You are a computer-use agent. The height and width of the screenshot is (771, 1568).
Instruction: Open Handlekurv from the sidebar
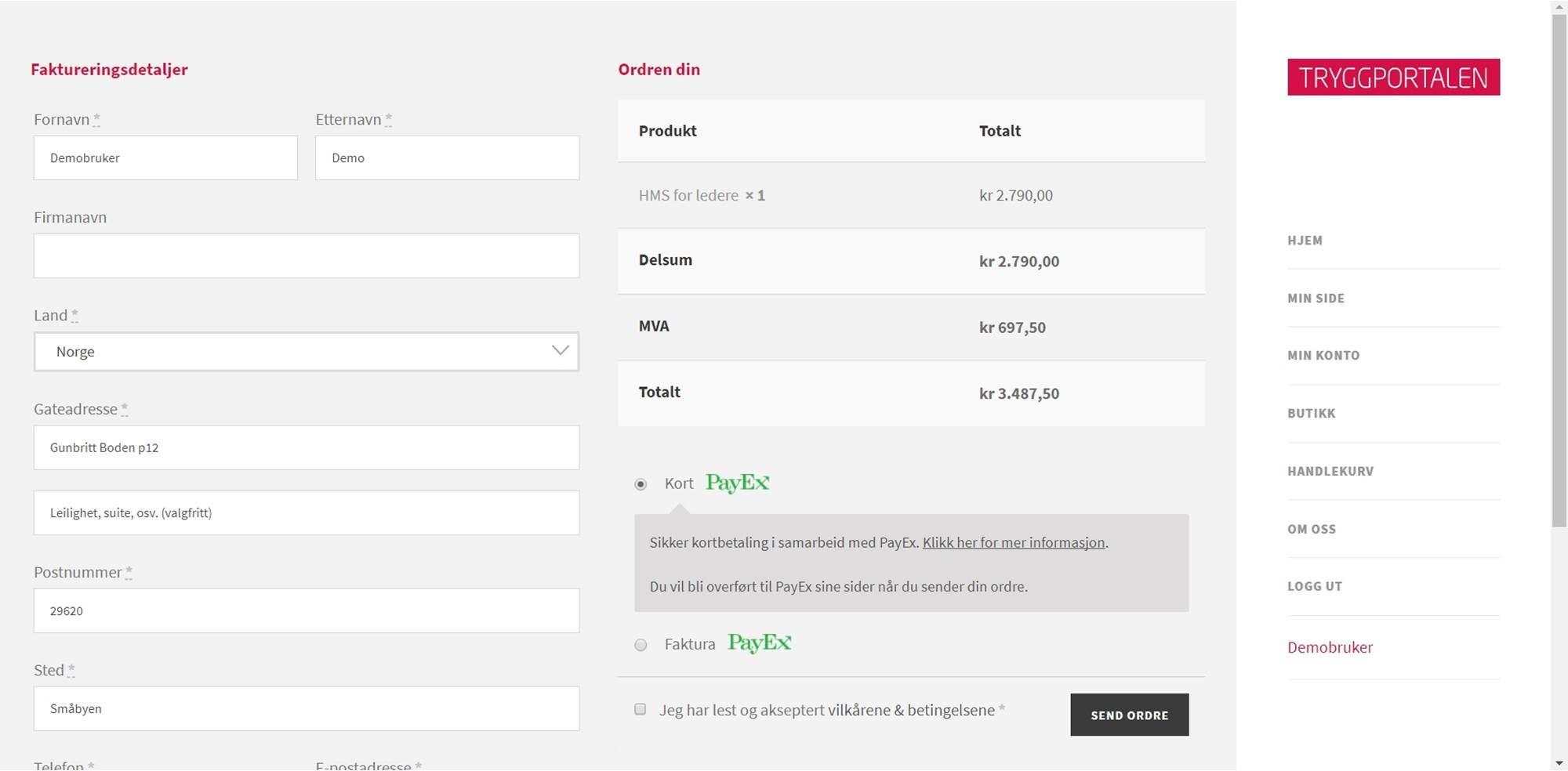1330,471
